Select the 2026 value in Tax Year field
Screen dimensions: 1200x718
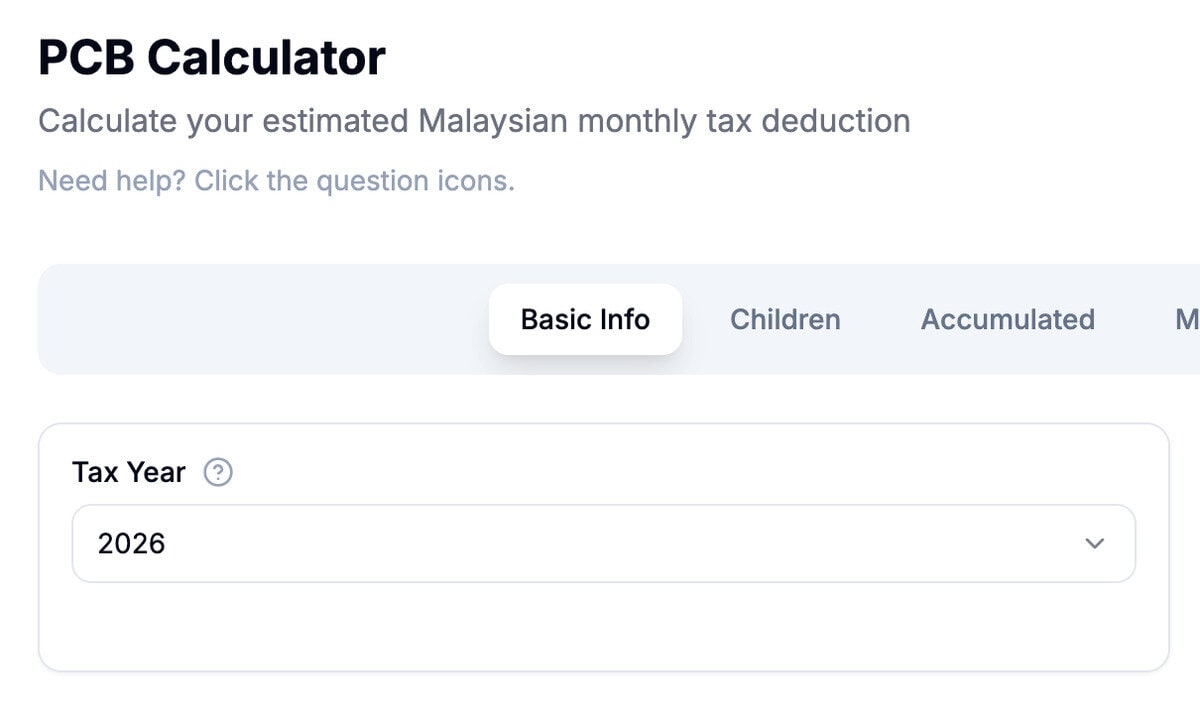[131, 543]
